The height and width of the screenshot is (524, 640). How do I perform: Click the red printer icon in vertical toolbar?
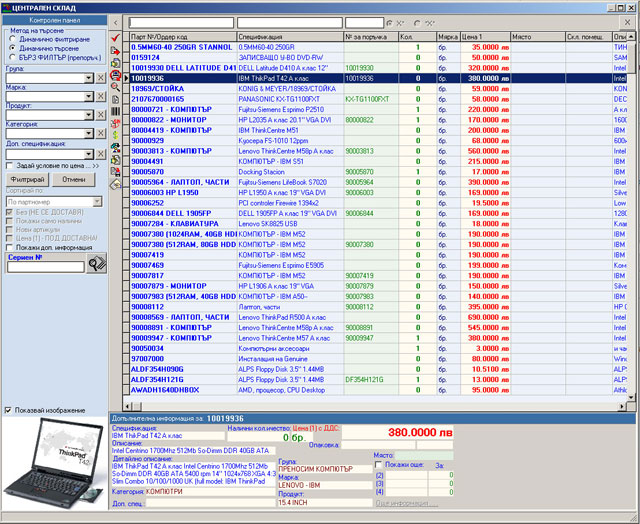point(117,77)
